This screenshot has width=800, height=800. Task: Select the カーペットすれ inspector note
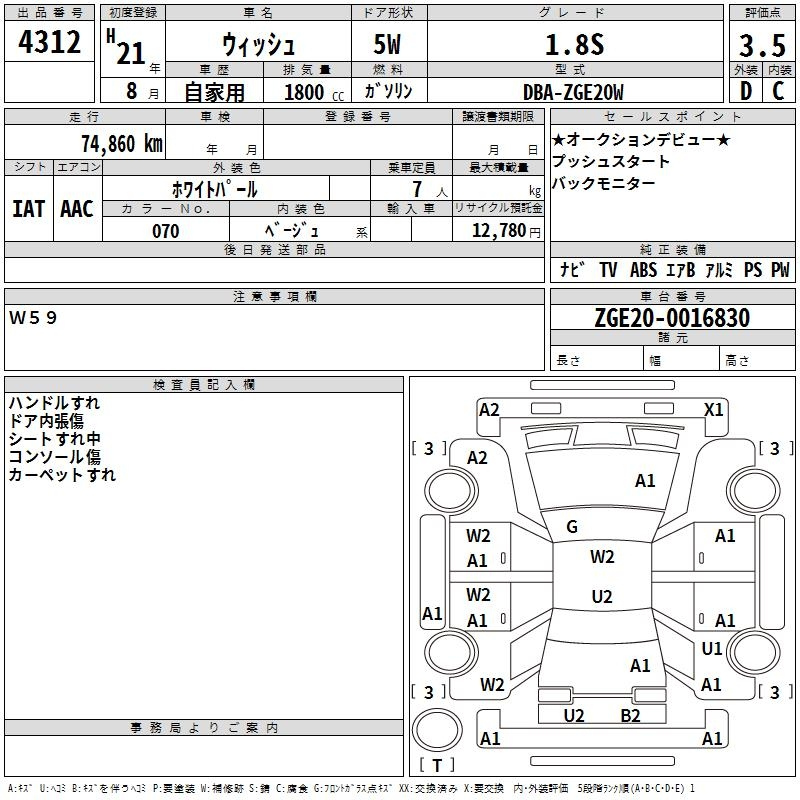click(x=62, y=475)
